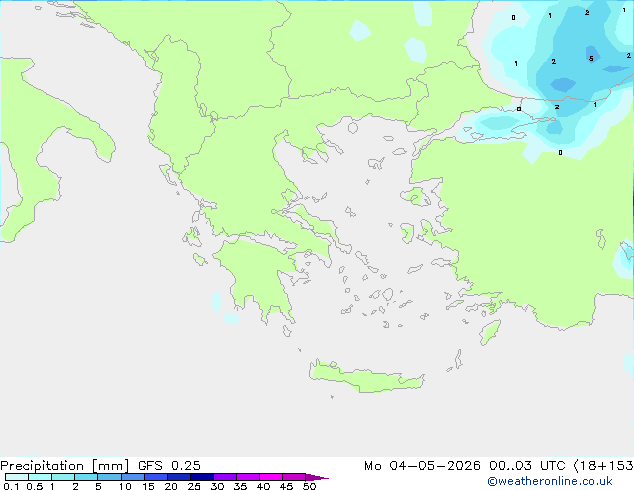Click the '00..03 UTC' time text
634x490 pixels.
pos(527,466)
